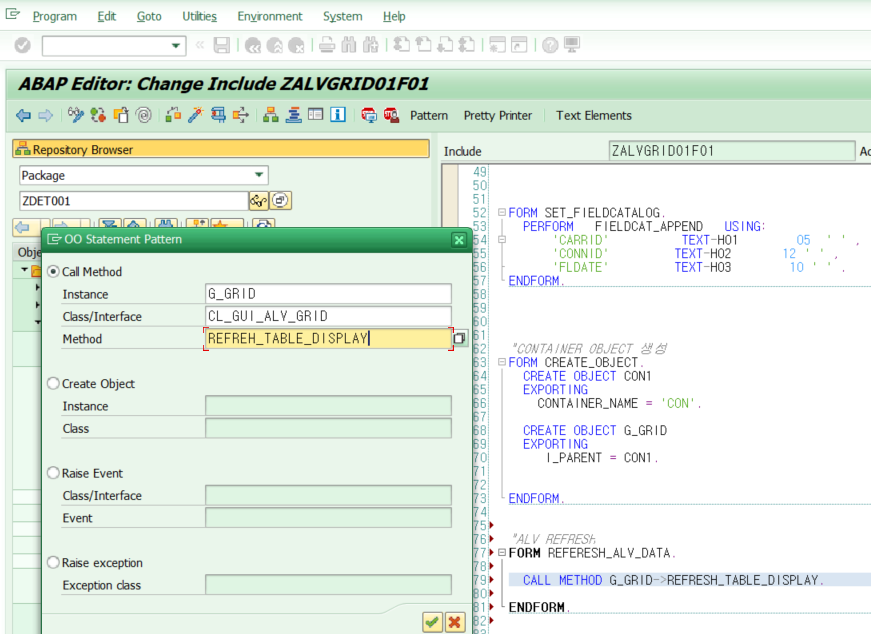Open a new session with the window icon
The width and height of the screenshot is (871, 634).
pos(497,45)
